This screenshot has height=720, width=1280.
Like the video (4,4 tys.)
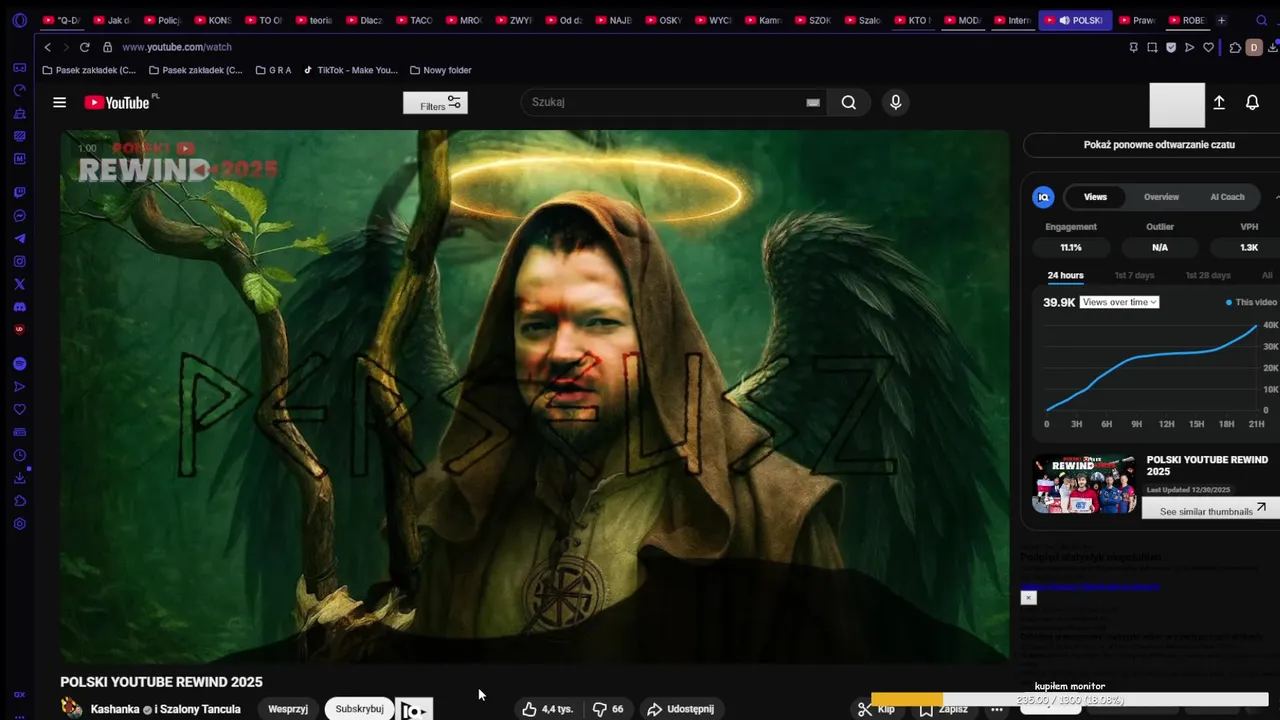tap(547, 709)
